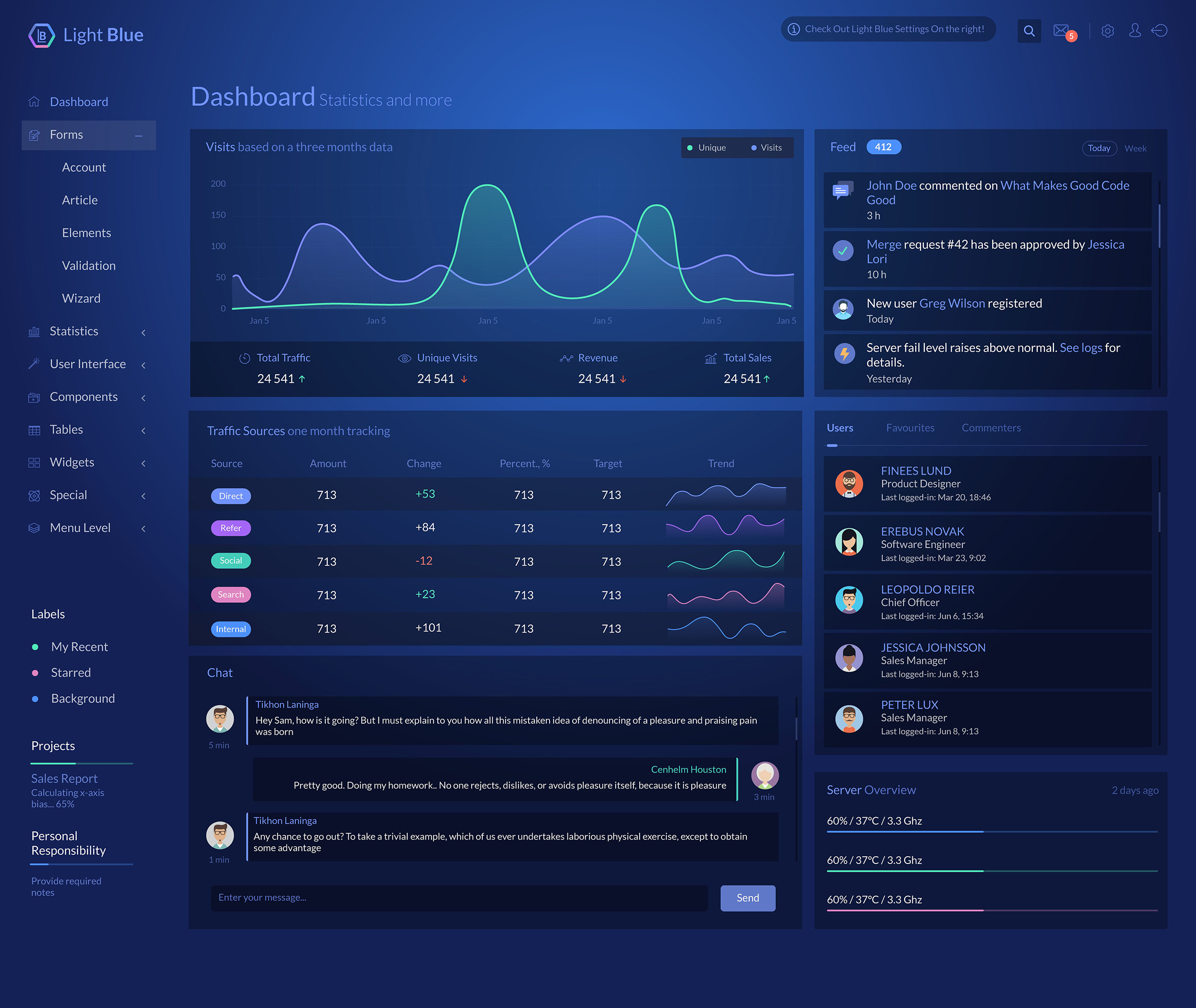
Task: Click the Revenue trend icon
Action: pos(566,358)
